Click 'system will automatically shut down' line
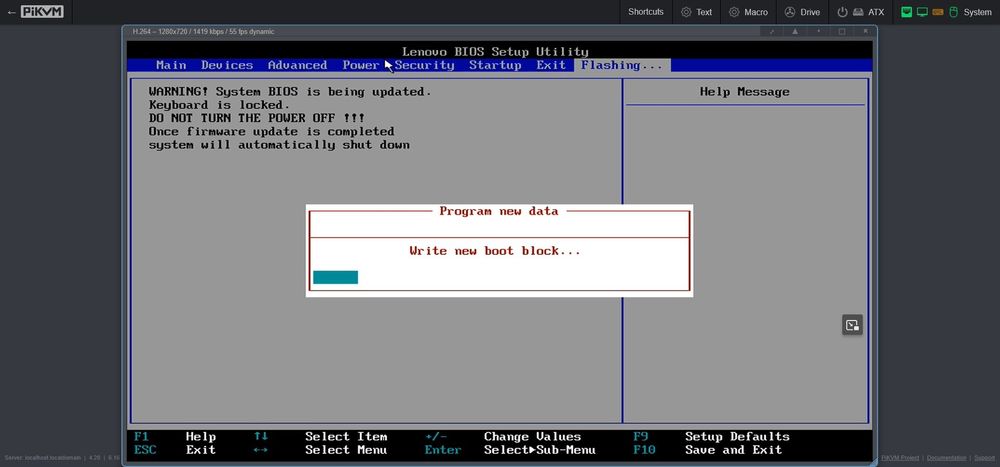1000x467 pixels. [x=279, y=145]
